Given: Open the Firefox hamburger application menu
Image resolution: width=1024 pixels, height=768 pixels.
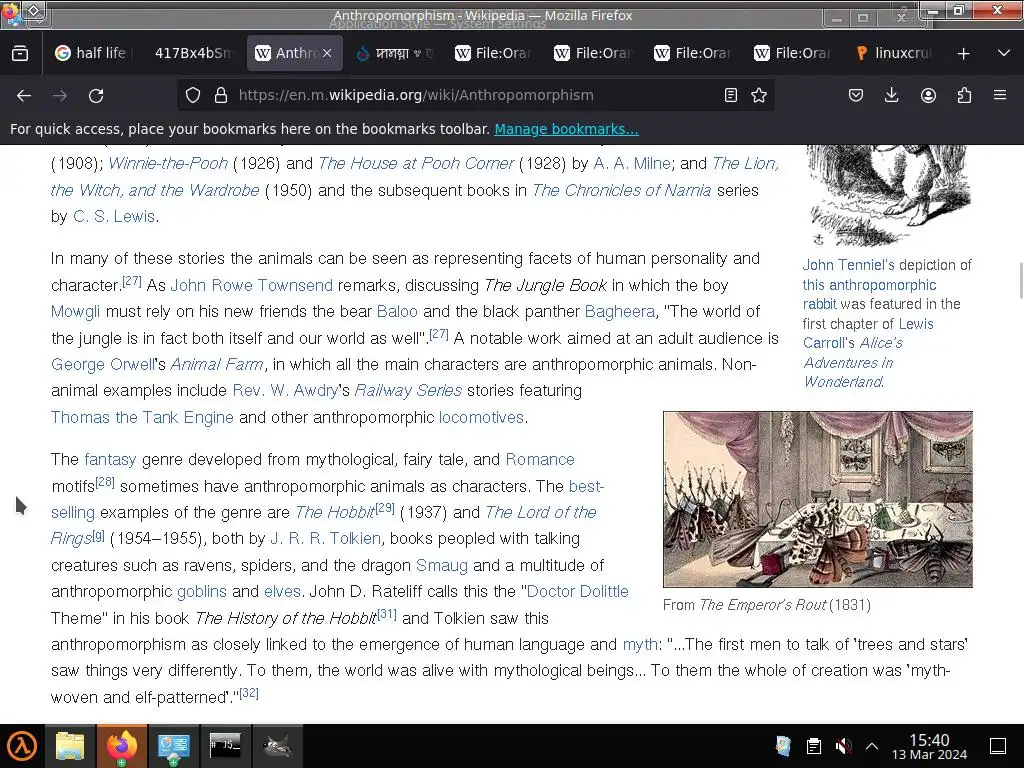Looking at the screenshot, I should pyautogui.click(x=1000, y=95).
